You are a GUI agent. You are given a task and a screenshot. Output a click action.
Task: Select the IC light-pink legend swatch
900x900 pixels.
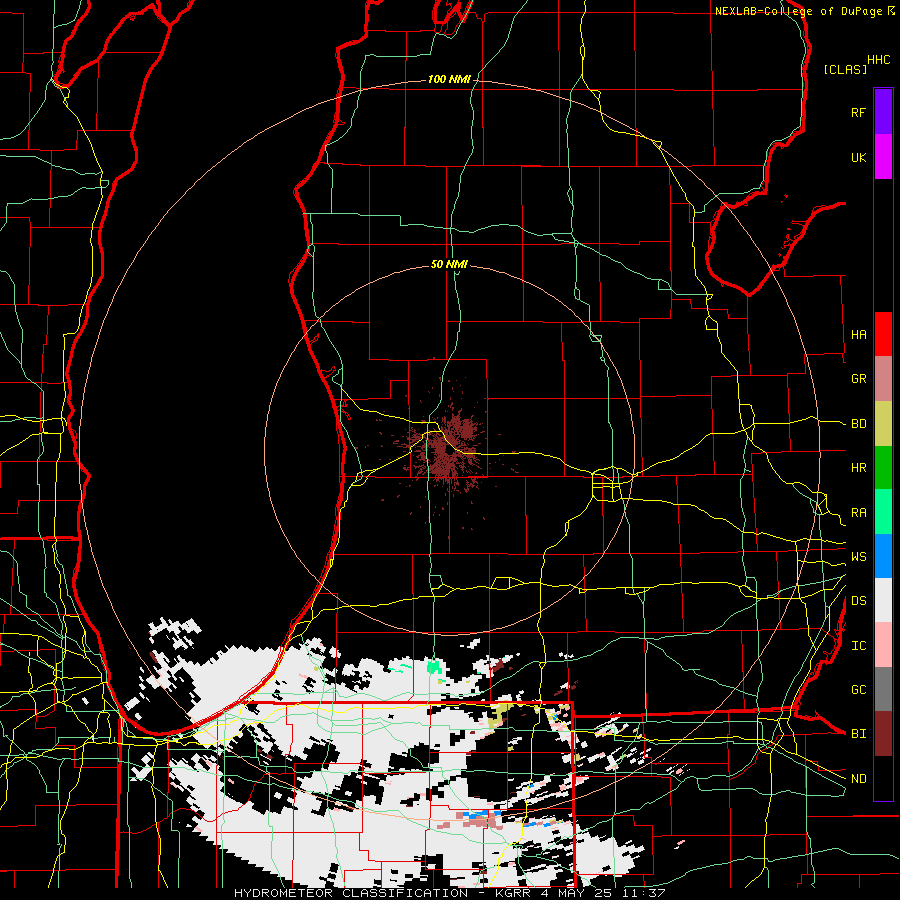pyautogui.click(x=883, y=645)
